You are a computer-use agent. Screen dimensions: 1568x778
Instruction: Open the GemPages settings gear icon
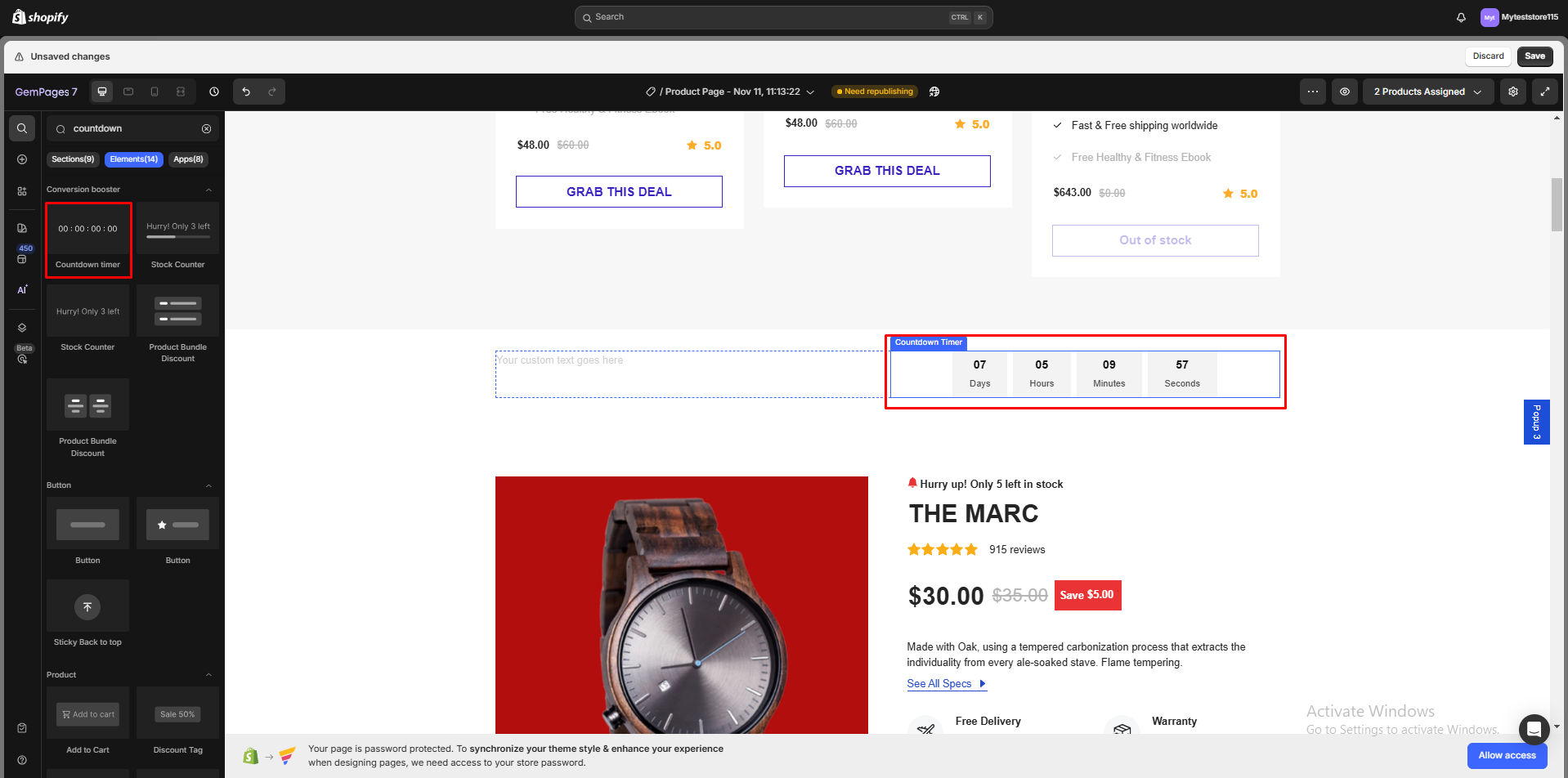1512,92
